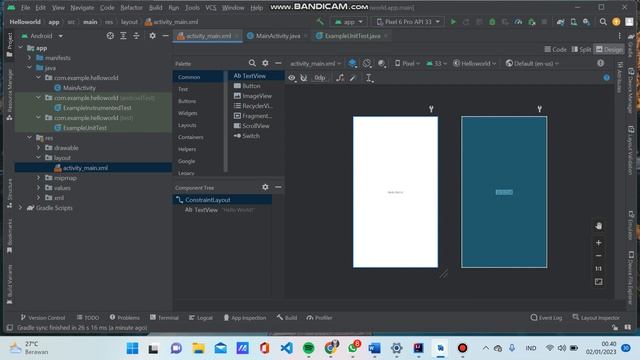This screenshot has width=640, height=360.
Task: Click the Guidelines icon in design toolbar
Action: coord(369,78)
